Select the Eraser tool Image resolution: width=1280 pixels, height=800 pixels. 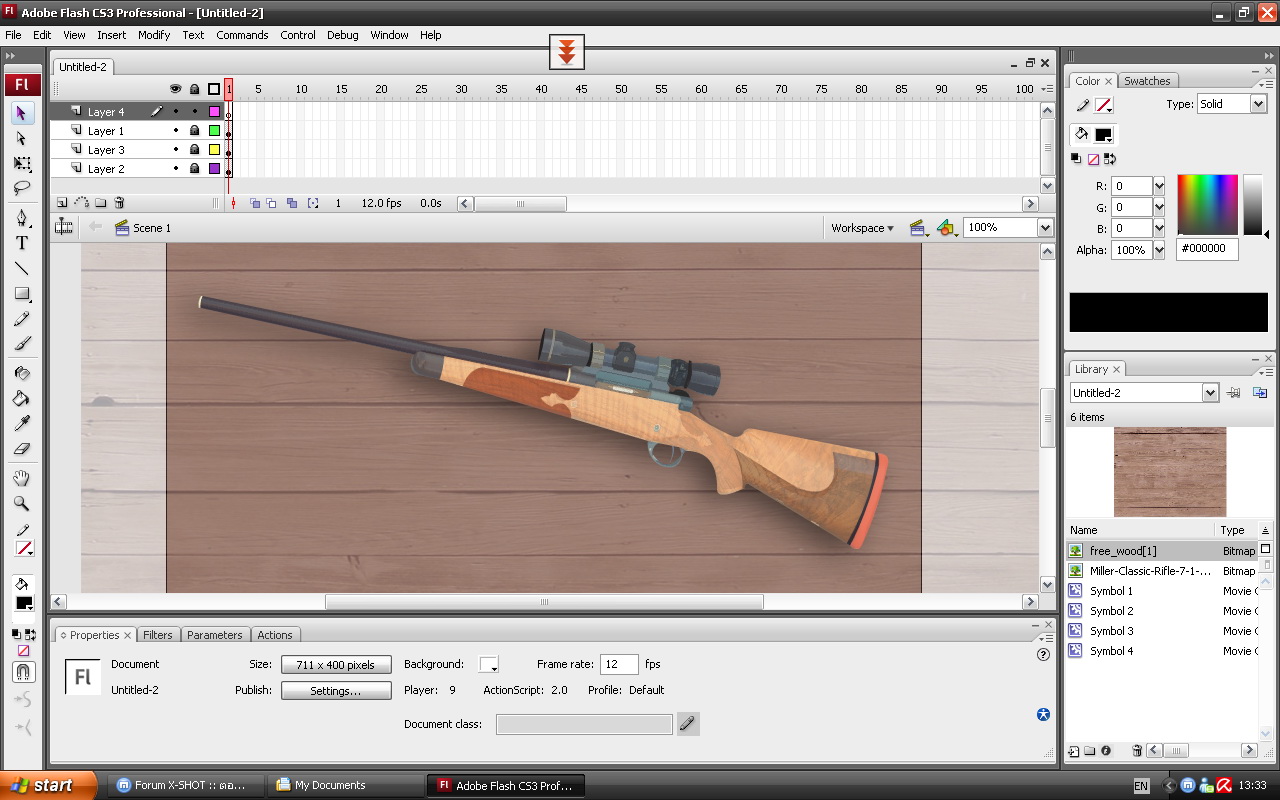click(x=22, y=449)
